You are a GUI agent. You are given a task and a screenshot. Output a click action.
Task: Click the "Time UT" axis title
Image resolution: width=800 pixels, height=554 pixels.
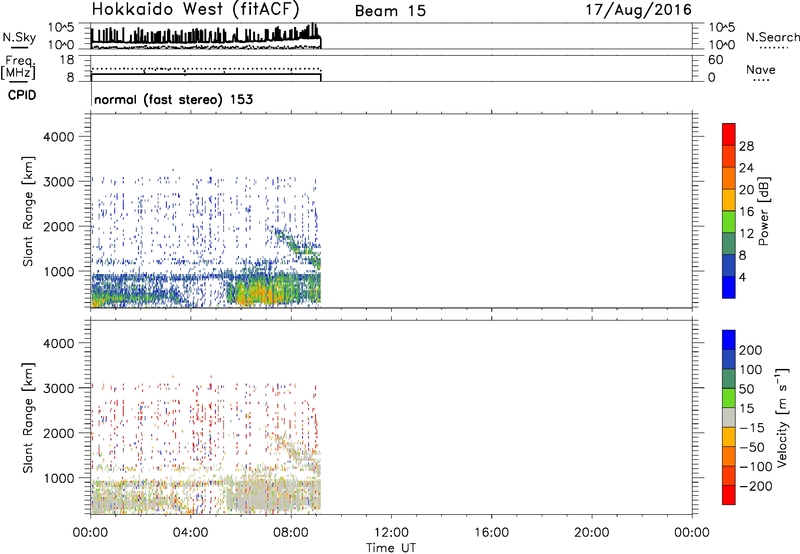pos(391,547)
